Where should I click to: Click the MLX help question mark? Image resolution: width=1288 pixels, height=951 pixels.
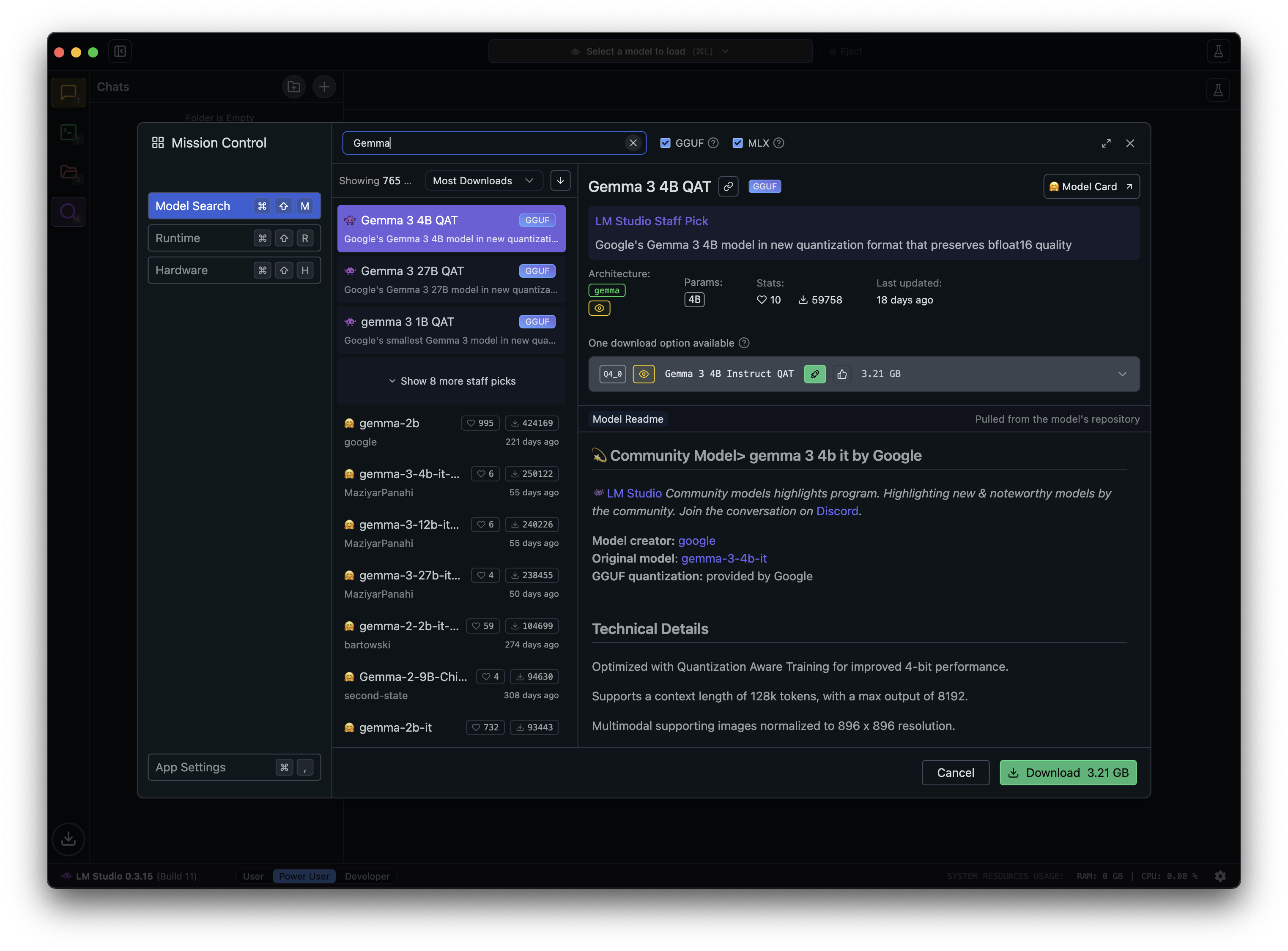(x=779, y=143)
